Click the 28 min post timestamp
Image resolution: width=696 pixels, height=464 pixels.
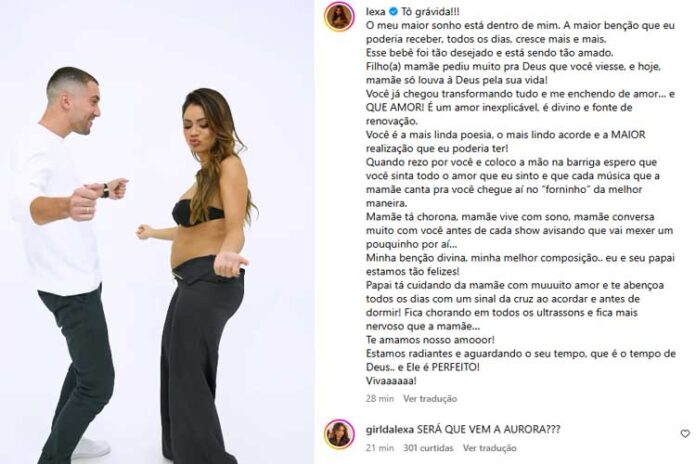tap(380, 398)
